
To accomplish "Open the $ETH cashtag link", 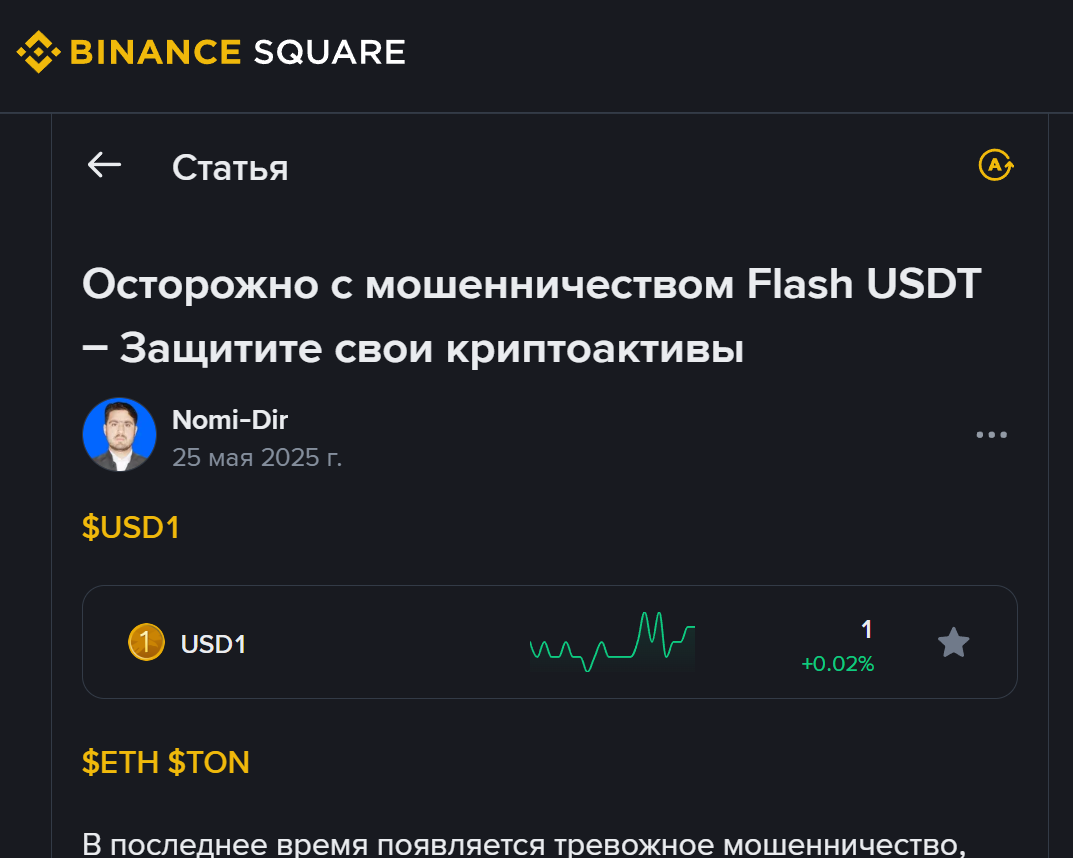I will [120, 763].
